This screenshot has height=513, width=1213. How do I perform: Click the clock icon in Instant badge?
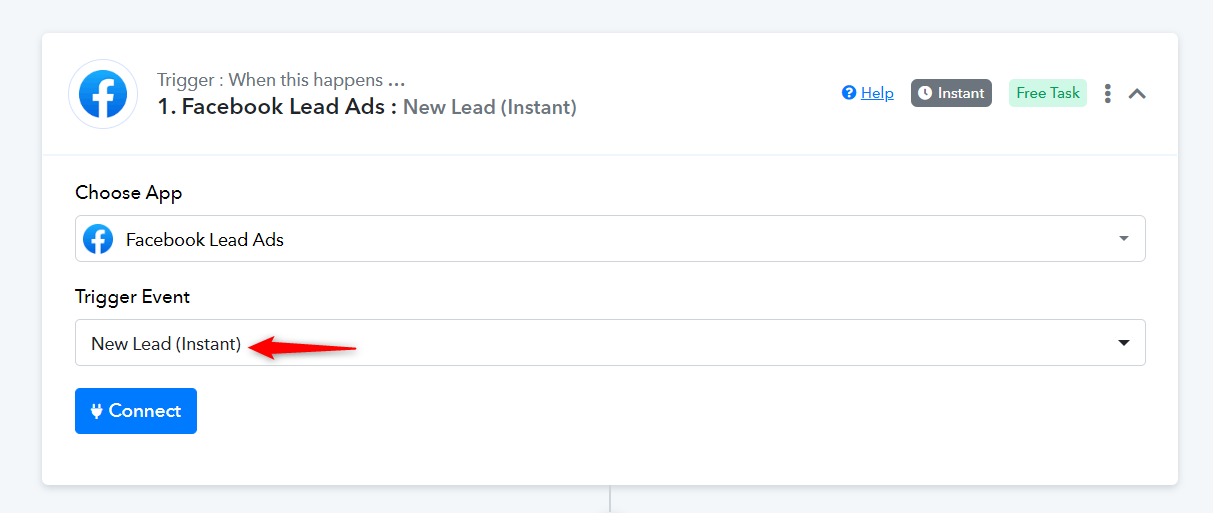[x=925, y=93]
